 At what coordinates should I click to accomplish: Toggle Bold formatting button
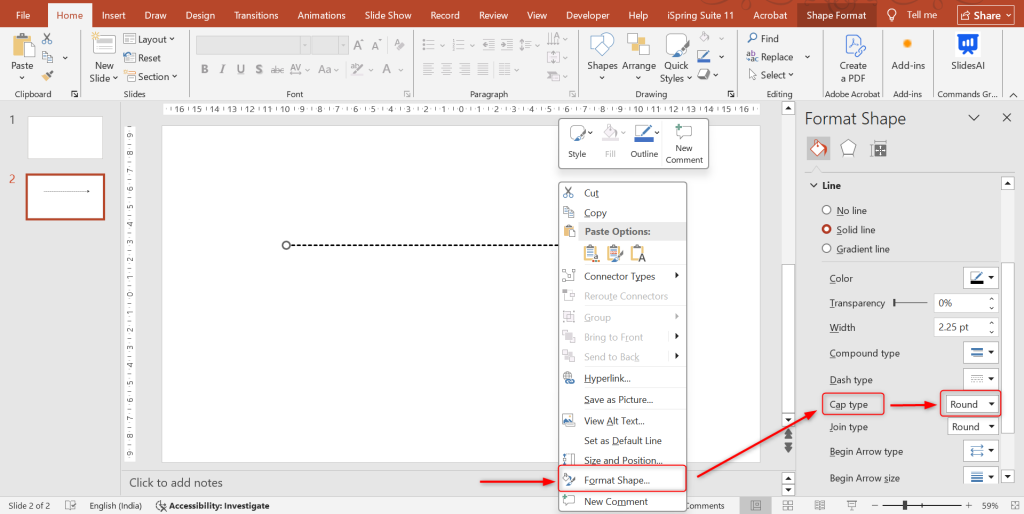click(x=204, y=69)
